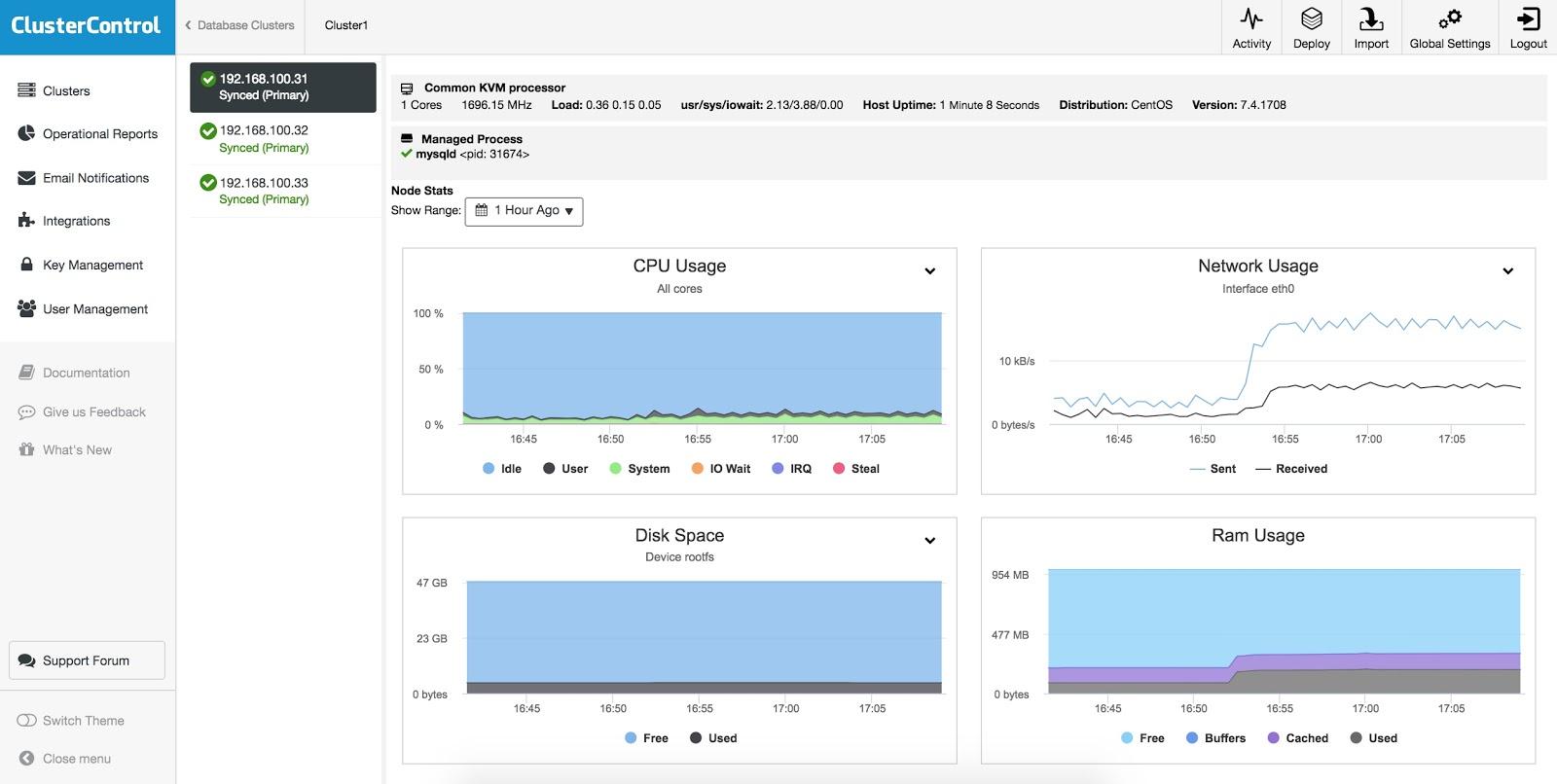The width and height of the screenshot is (1557, 784).
Task: Click the Support Forum button
Action: tap(87, 660)
